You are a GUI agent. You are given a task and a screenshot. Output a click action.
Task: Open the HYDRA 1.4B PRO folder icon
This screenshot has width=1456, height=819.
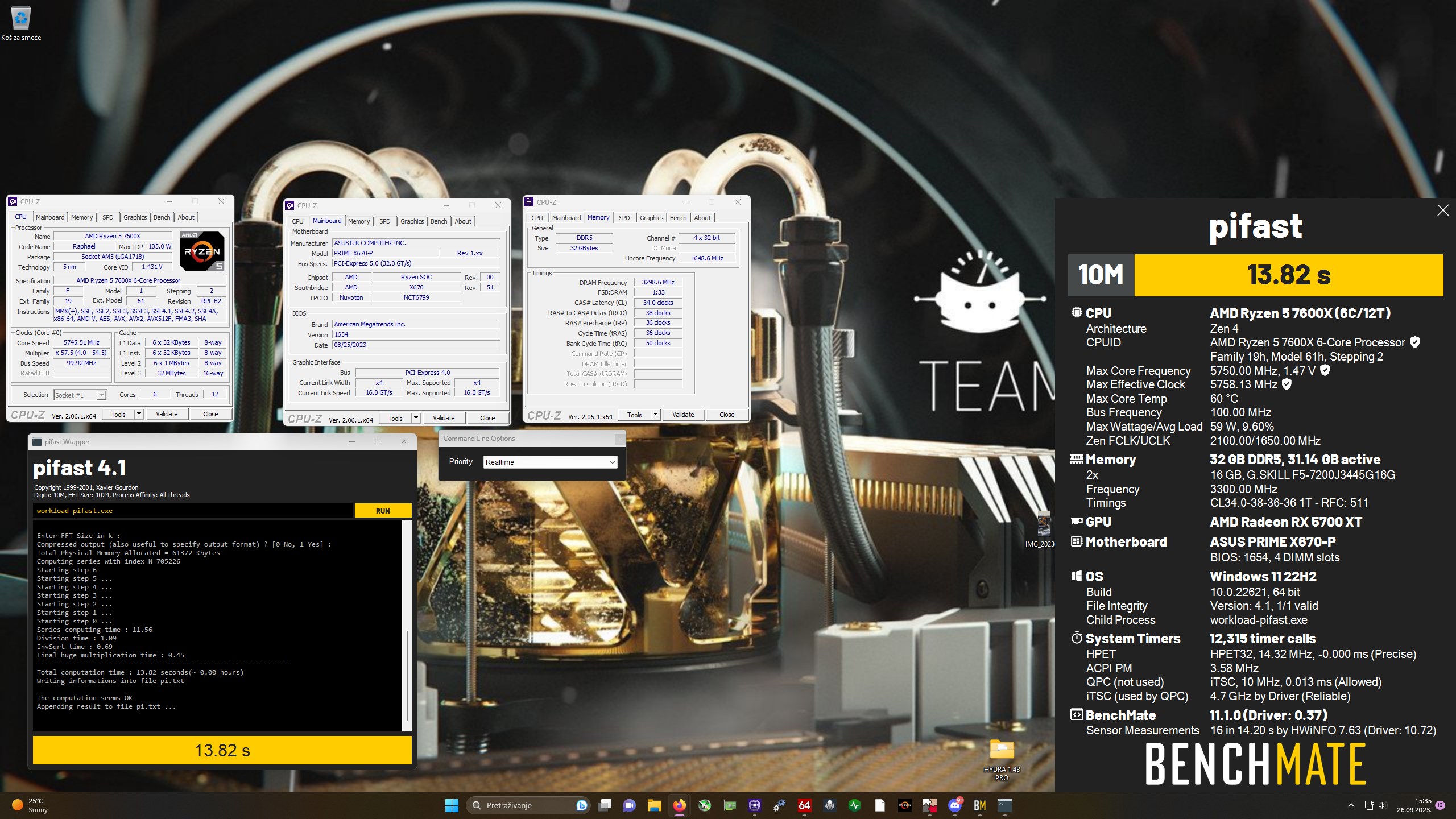[x=1002, y=759]
